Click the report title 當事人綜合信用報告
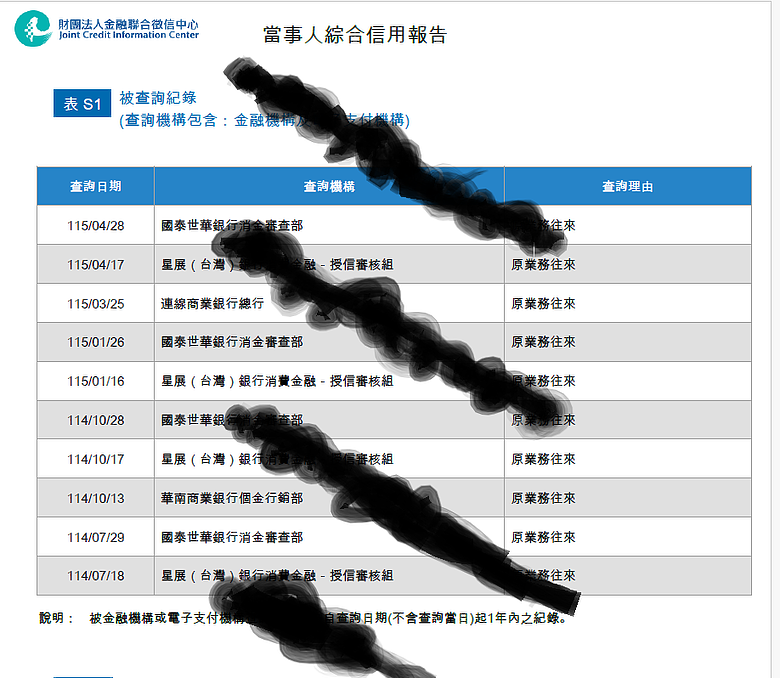 (355, 35)
